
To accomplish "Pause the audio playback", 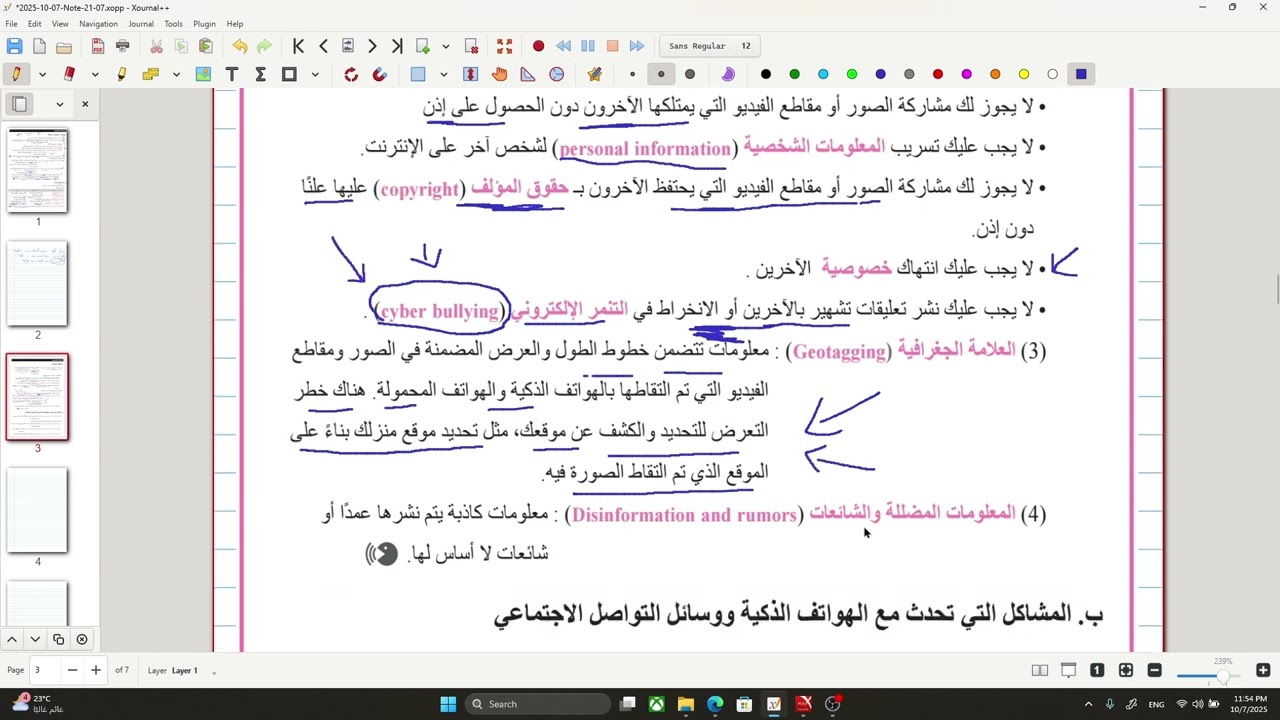I will pyautogui.click(x=588, y=46).
